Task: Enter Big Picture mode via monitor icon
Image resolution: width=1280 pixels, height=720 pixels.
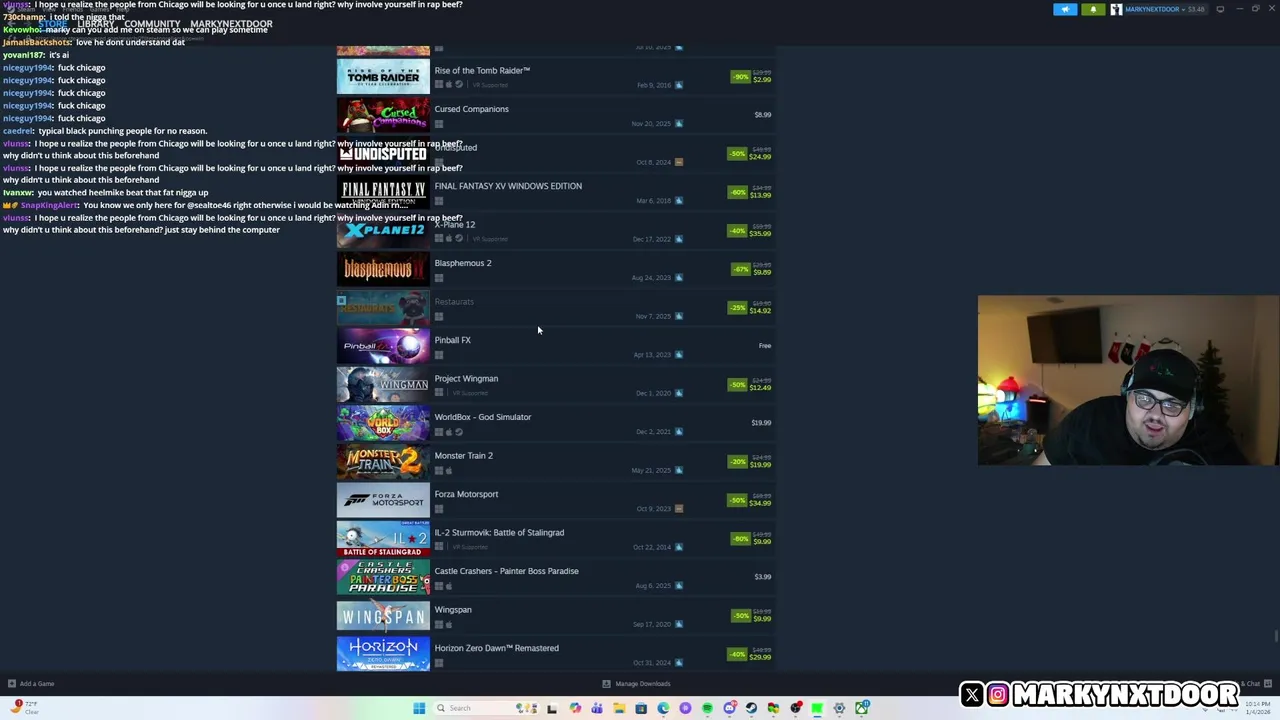Action: click(1220, 9)
